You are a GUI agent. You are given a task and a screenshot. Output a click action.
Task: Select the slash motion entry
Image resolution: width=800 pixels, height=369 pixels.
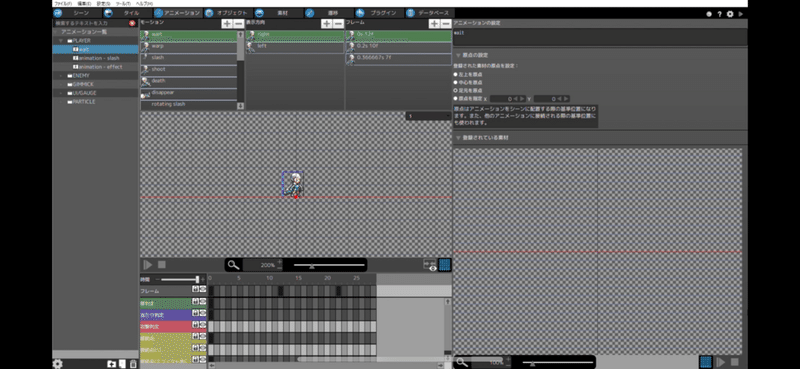coord(189,58)
